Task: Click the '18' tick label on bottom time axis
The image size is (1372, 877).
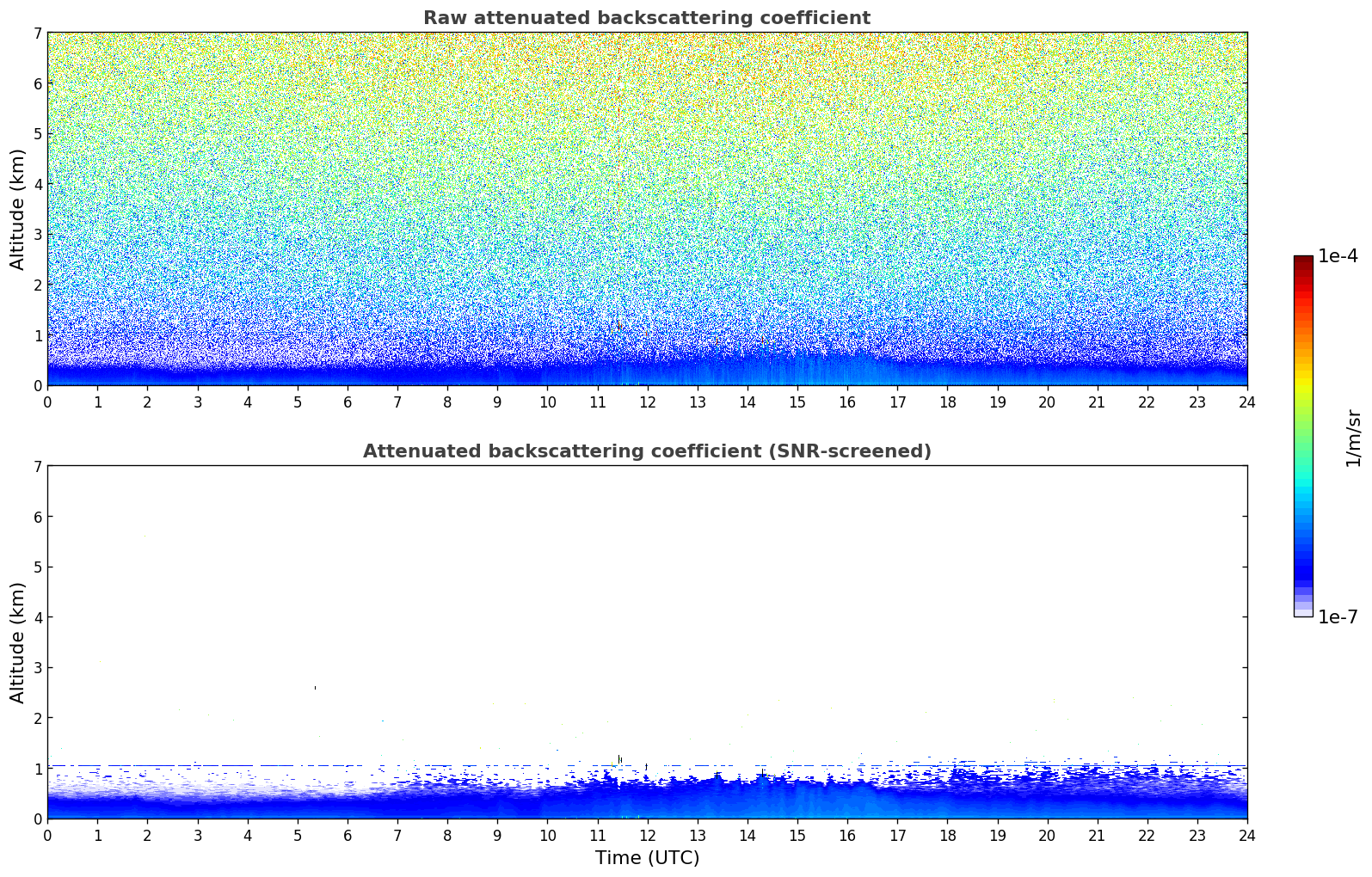Action: (x=947, y=835)
